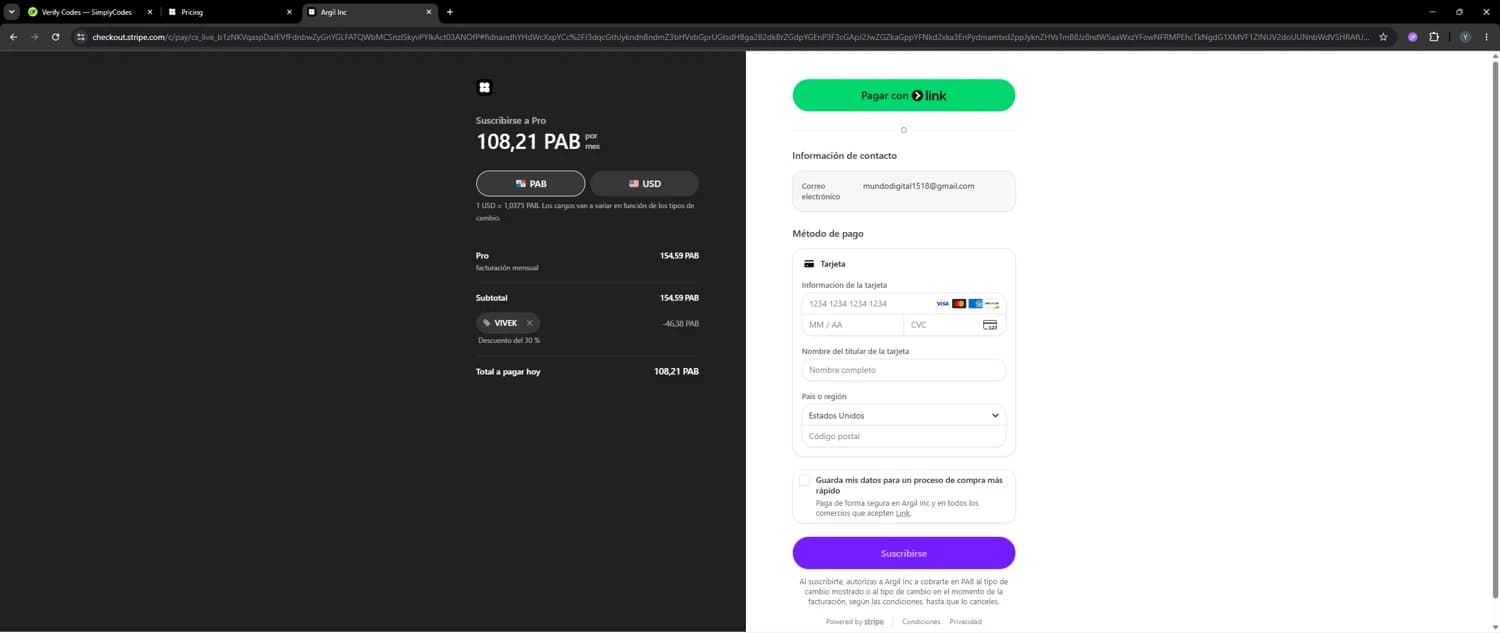The height and width of the screenshot is (633, 1500).
Task: Click the Descuento del 30 % text
Action: pyautogui.click(x=509, y=341)
